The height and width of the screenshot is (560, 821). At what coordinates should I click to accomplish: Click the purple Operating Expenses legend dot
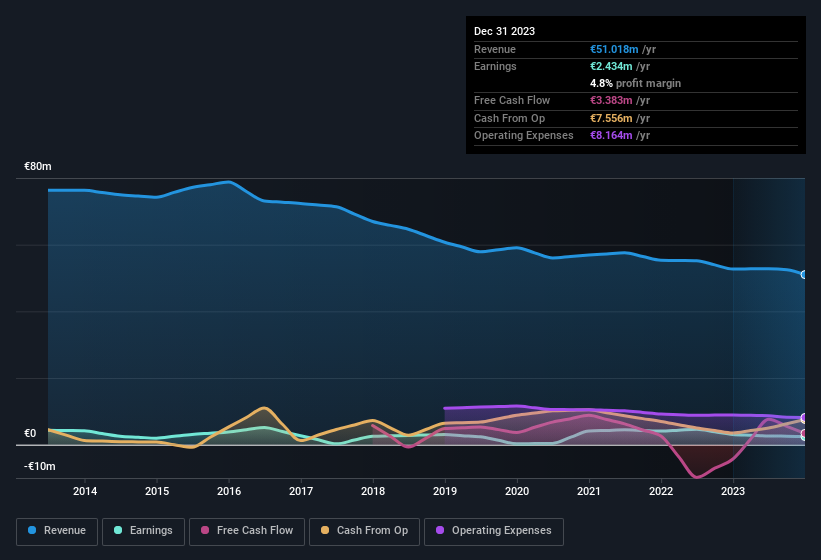point(440,530)
